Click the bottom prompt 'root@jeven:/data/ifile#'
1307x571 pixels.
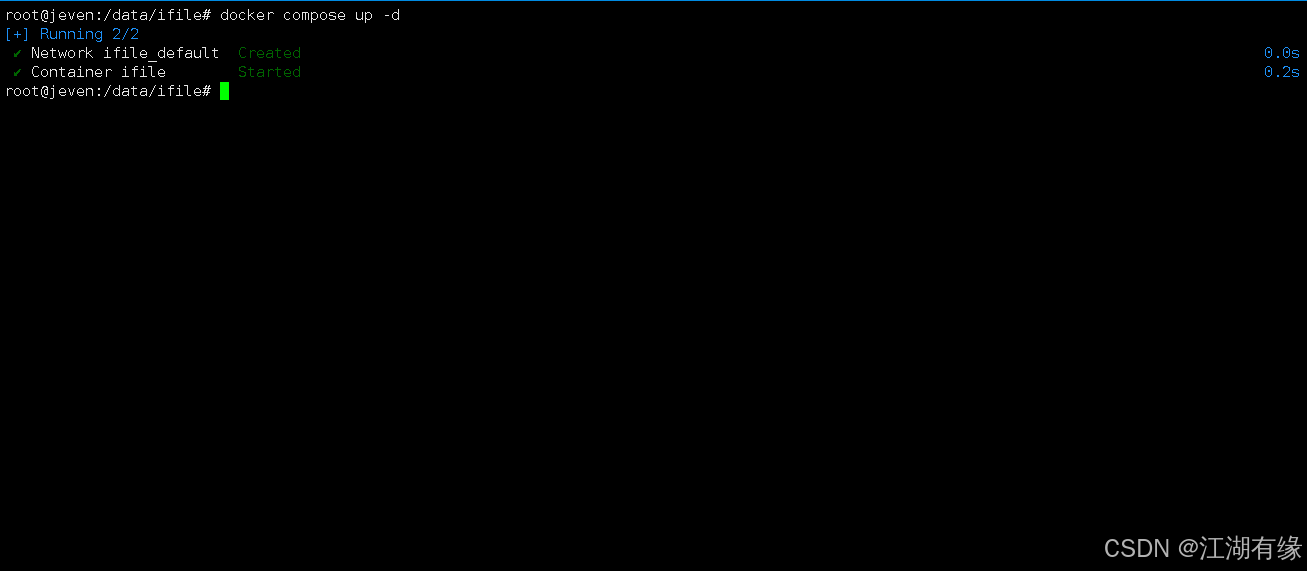click(x=108, y=91)
